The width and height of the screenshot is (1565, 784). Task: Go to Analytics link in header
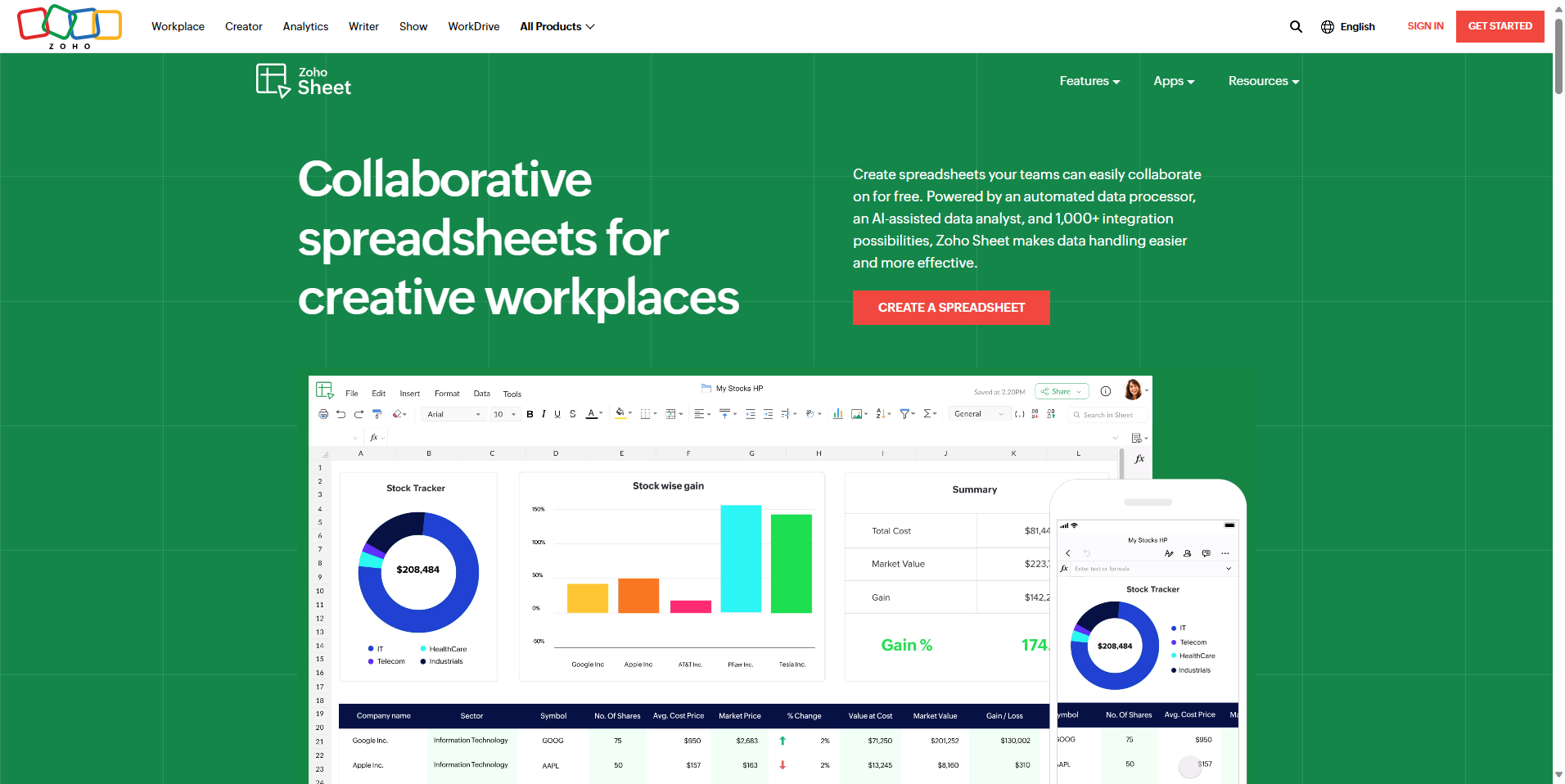305,26
